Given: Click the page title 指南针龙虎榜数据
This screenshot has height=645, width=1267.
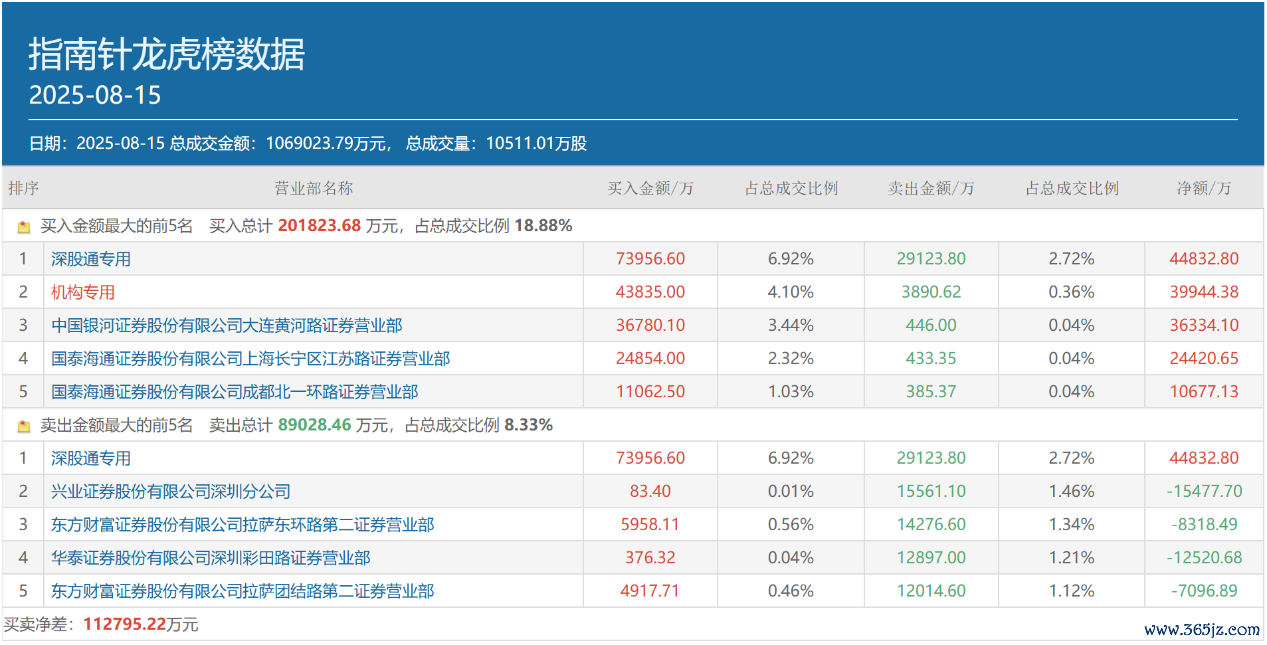Looking at the screenshot, I should (167, 54).
